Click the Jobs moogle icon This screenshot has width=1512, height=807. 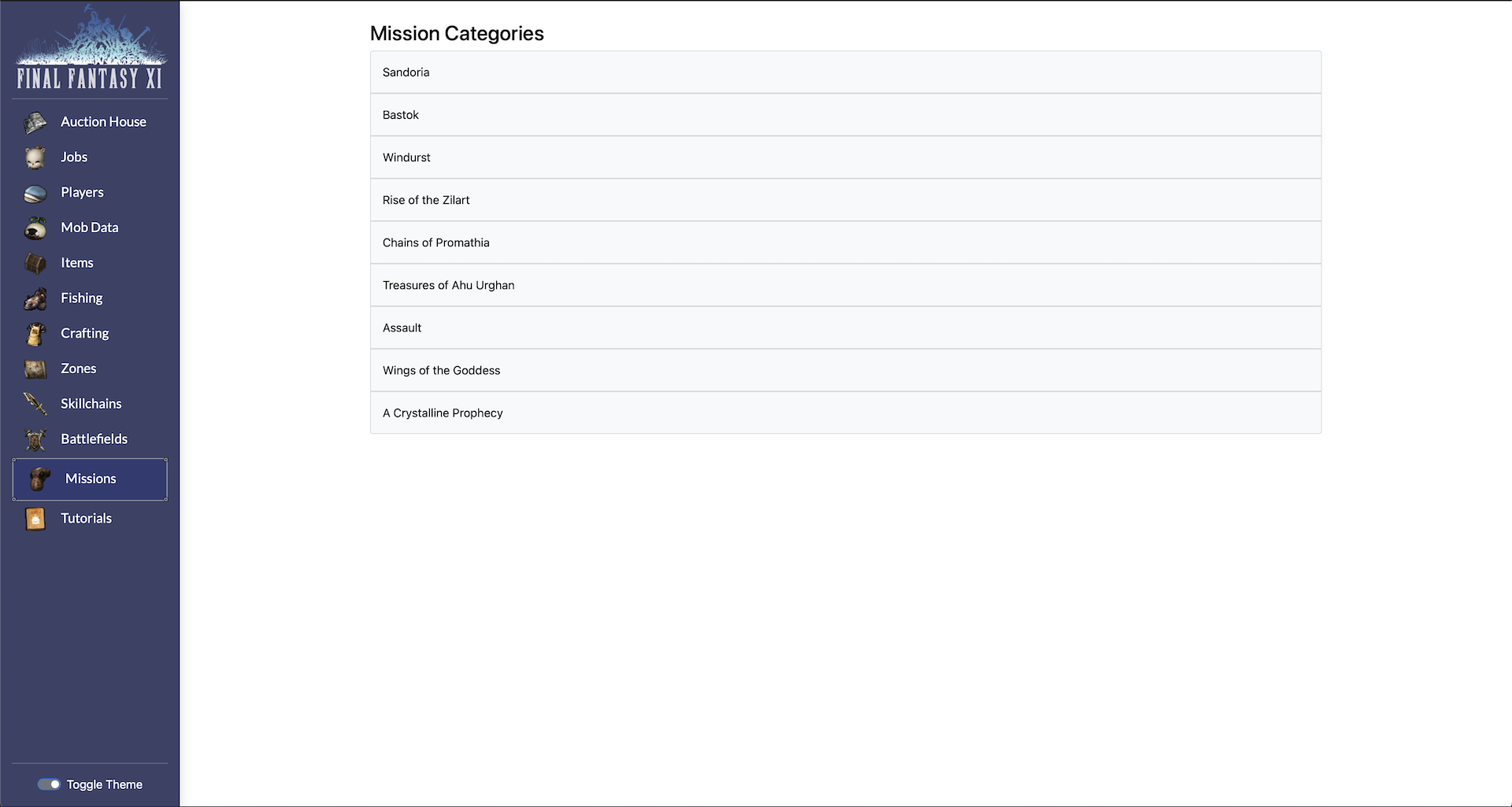[x=35, y=157]
